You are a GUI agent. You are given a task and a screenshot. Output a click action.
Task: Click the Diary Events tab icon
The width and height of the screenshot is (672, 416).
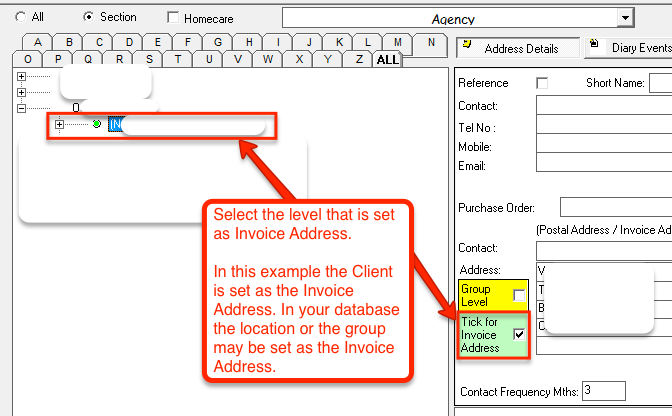[x=594, y=45]
